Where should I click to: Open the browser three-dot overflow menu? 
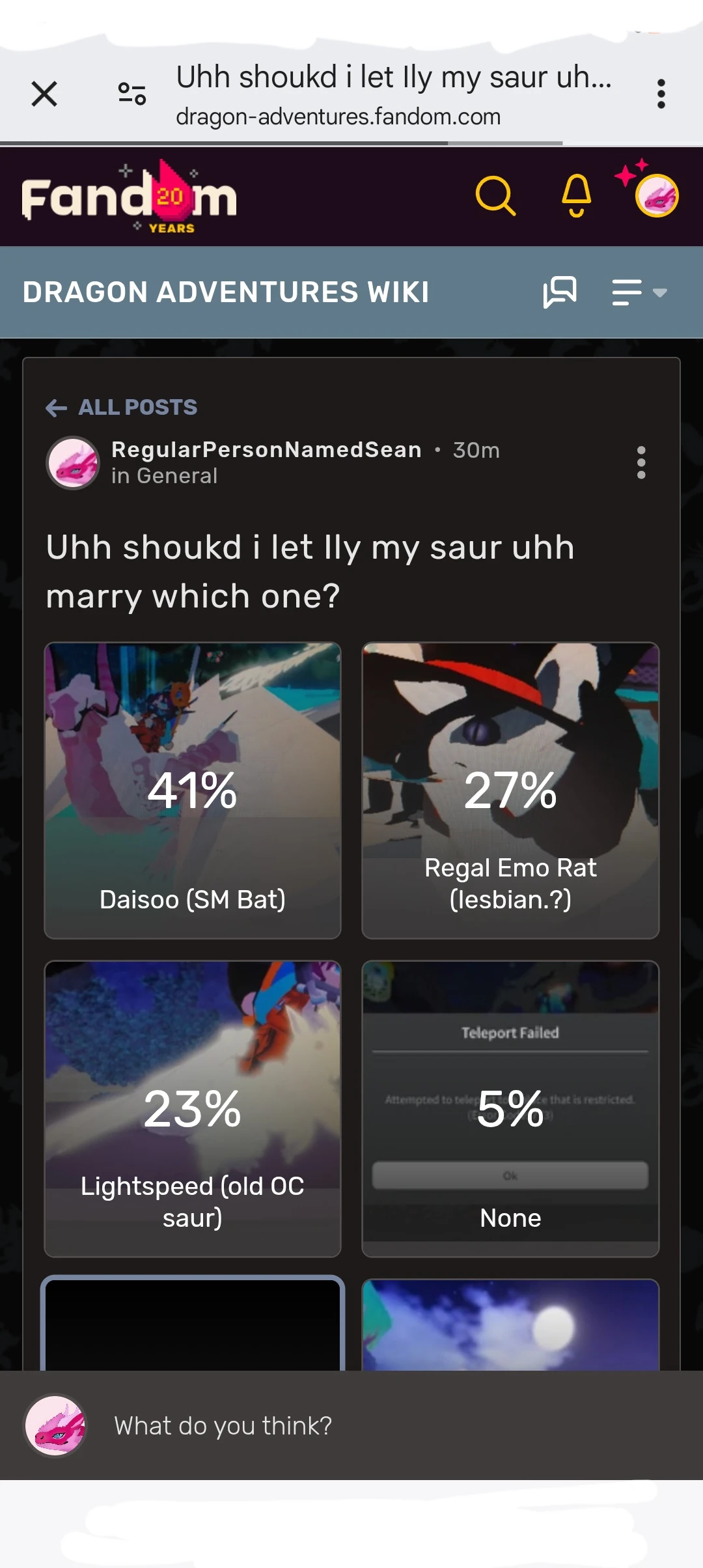point(661,94)
